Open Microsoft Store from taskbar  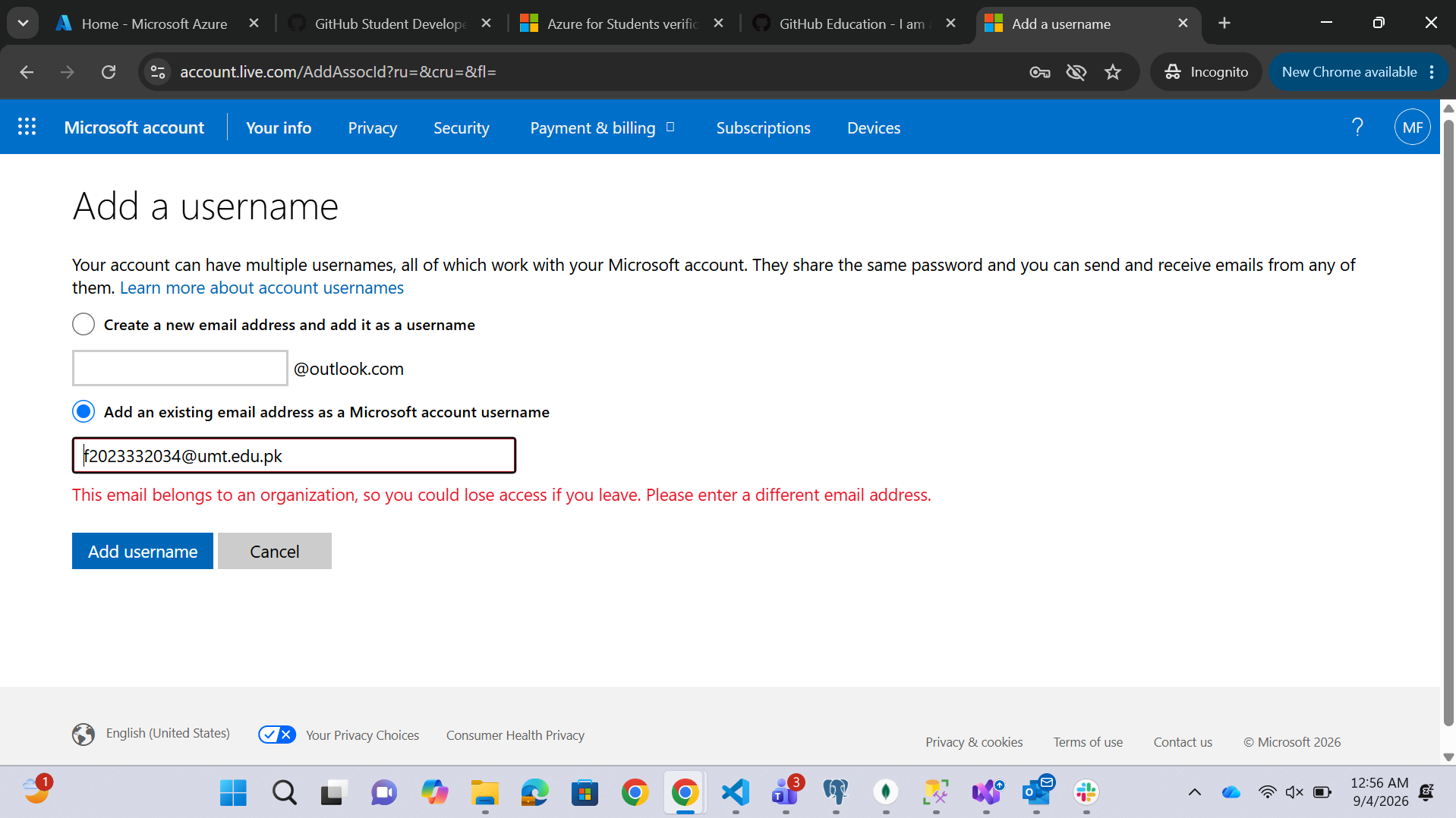585,793
